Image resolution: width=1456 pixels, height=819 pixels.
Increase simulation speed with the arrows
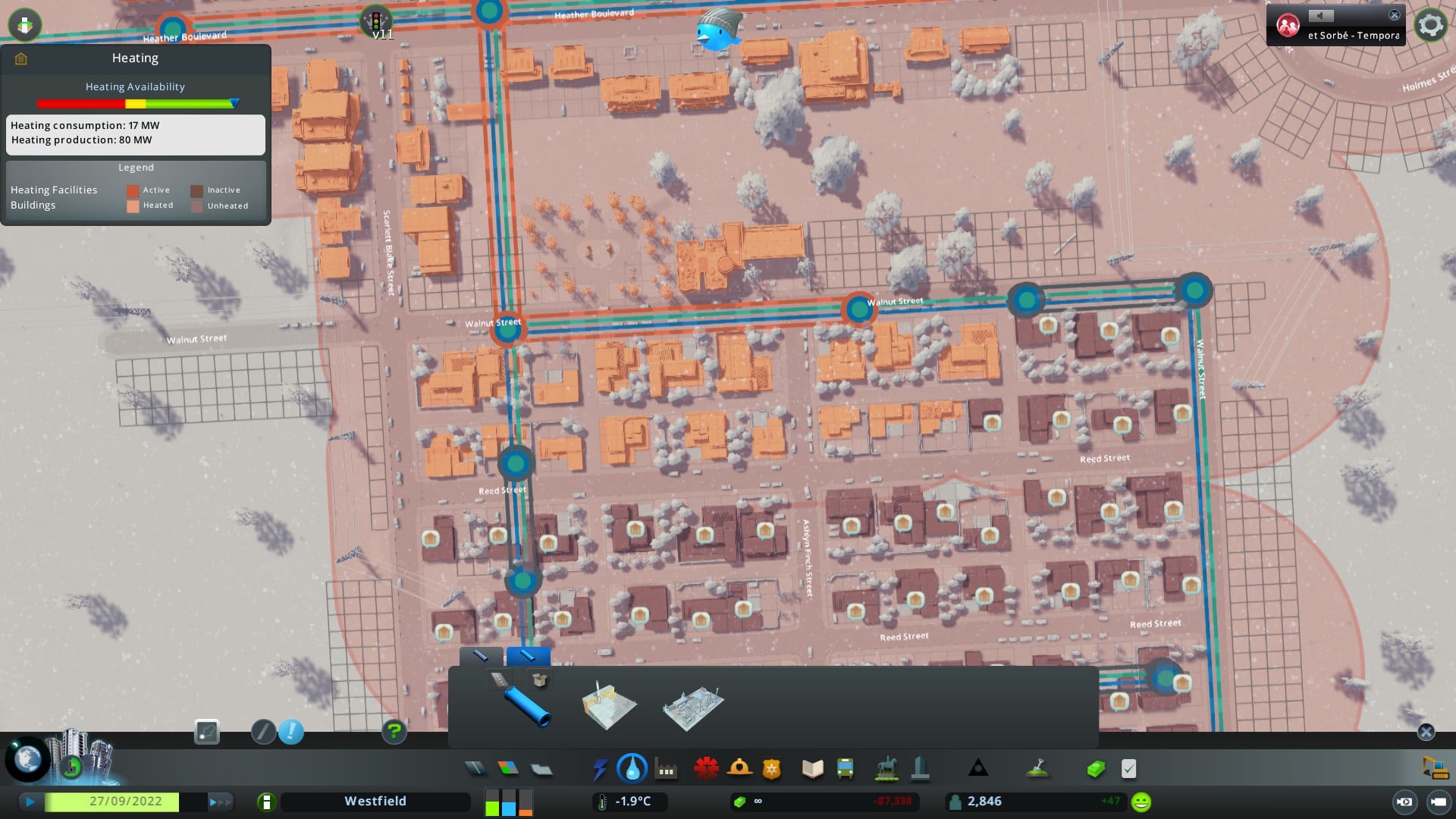point(220,802)
